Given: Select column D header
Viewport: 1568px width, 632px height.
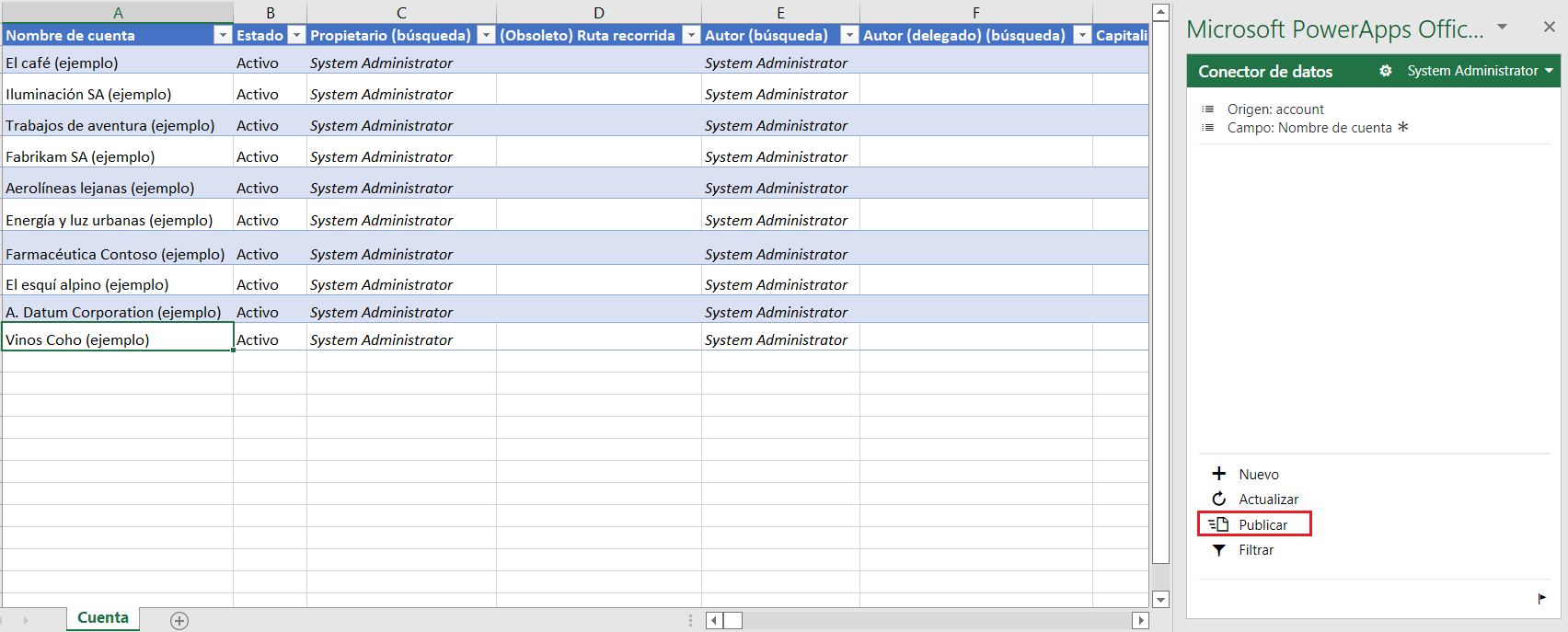Looking at the screenshot, I should 598,13.
